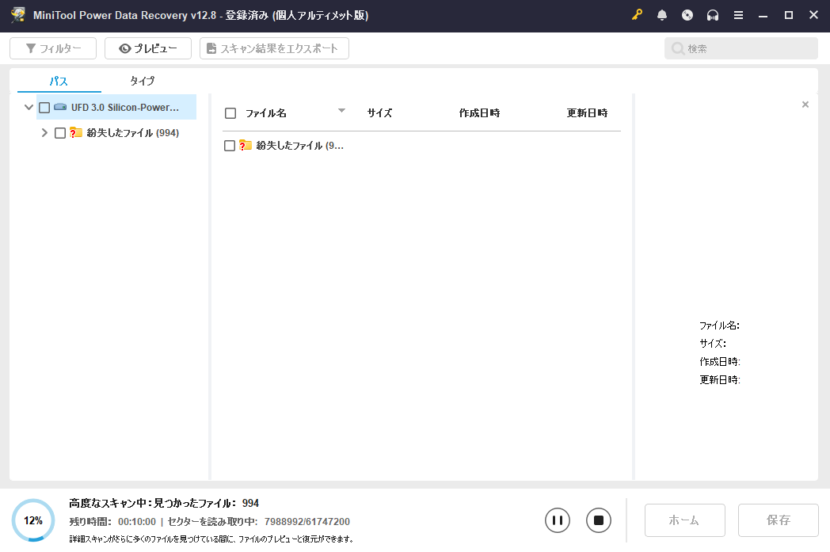Open the notifications bell icon
Screen dimensions: 830x552
[x=662, y=15]
